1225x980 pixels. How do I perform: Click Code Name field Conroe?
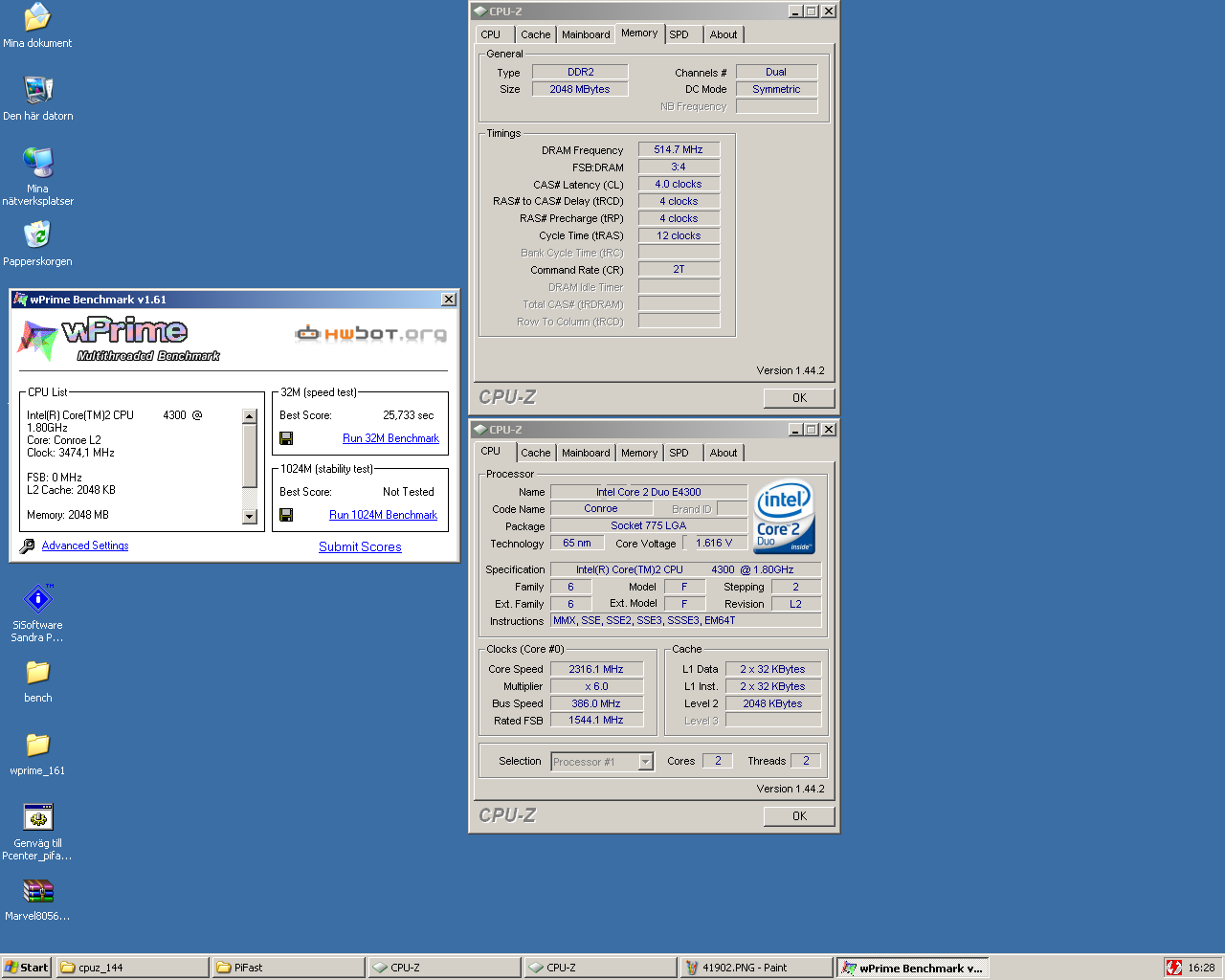pos(601,509)
